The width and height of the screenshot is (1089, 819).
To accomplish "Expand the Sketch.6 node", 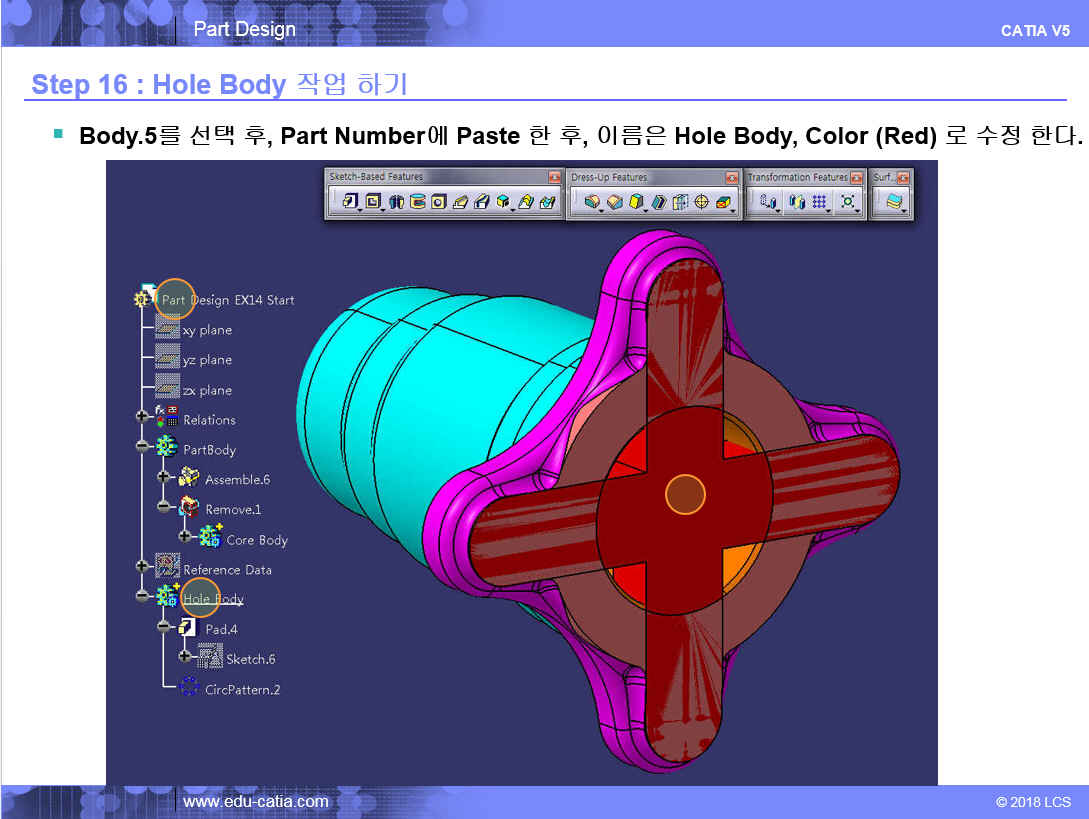I will (185, 656).
